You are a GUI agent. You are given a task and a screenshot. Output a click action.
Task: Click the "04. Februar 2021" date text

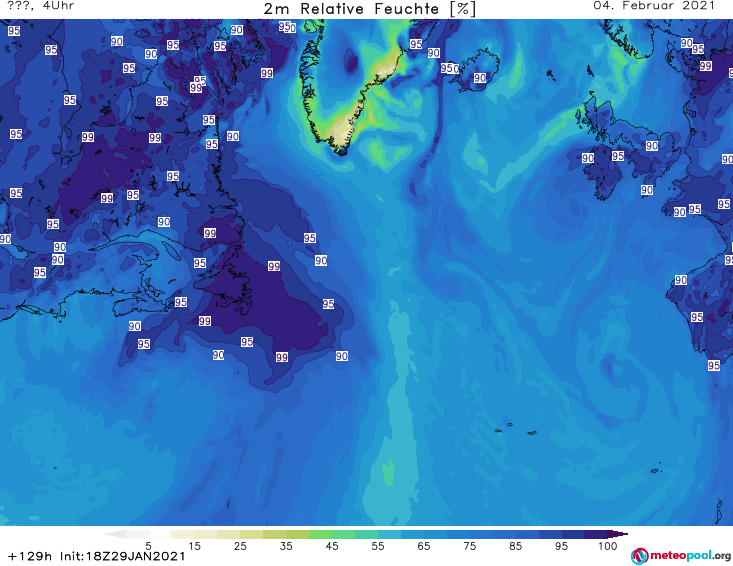point(654,6)
